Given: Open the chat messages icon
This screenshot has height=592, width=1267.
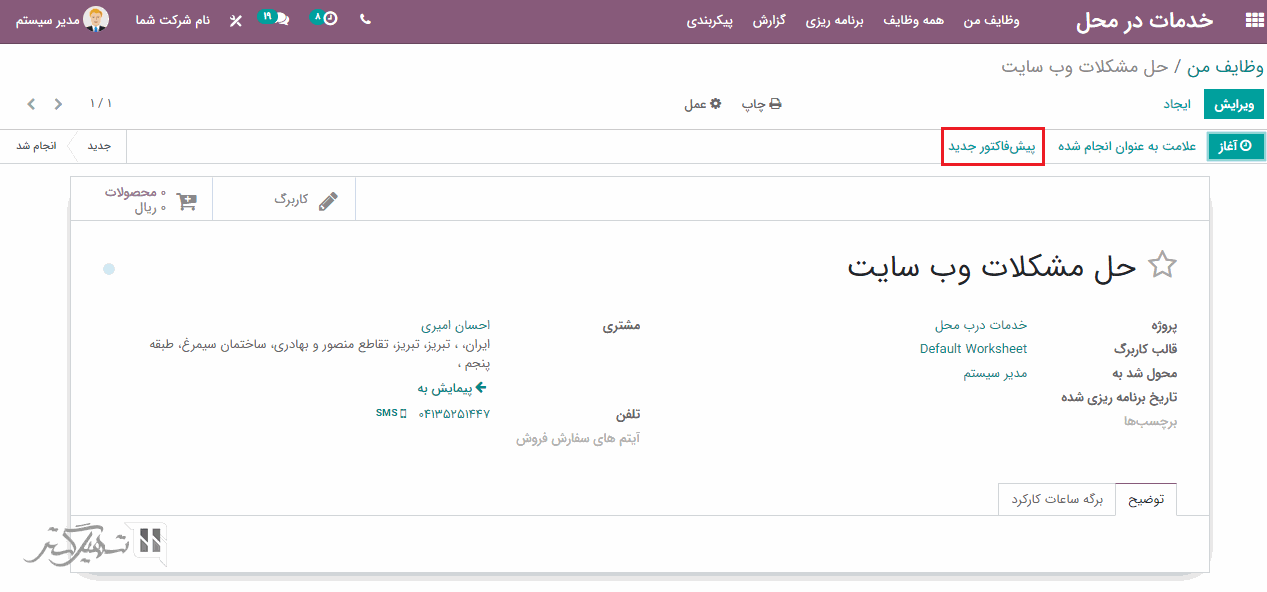Looking at the screenshot, I should coord(275,19).
